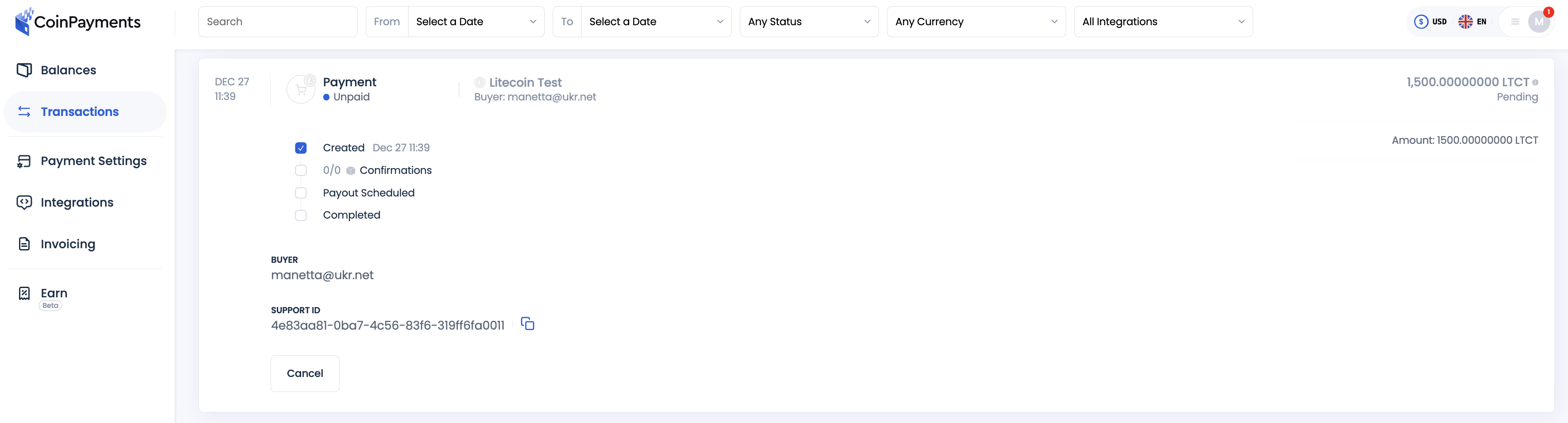Click the Earn sidebar icon
Viewport: 1568px width, 423px height.
pyautogui.click(x=23, y=294)
